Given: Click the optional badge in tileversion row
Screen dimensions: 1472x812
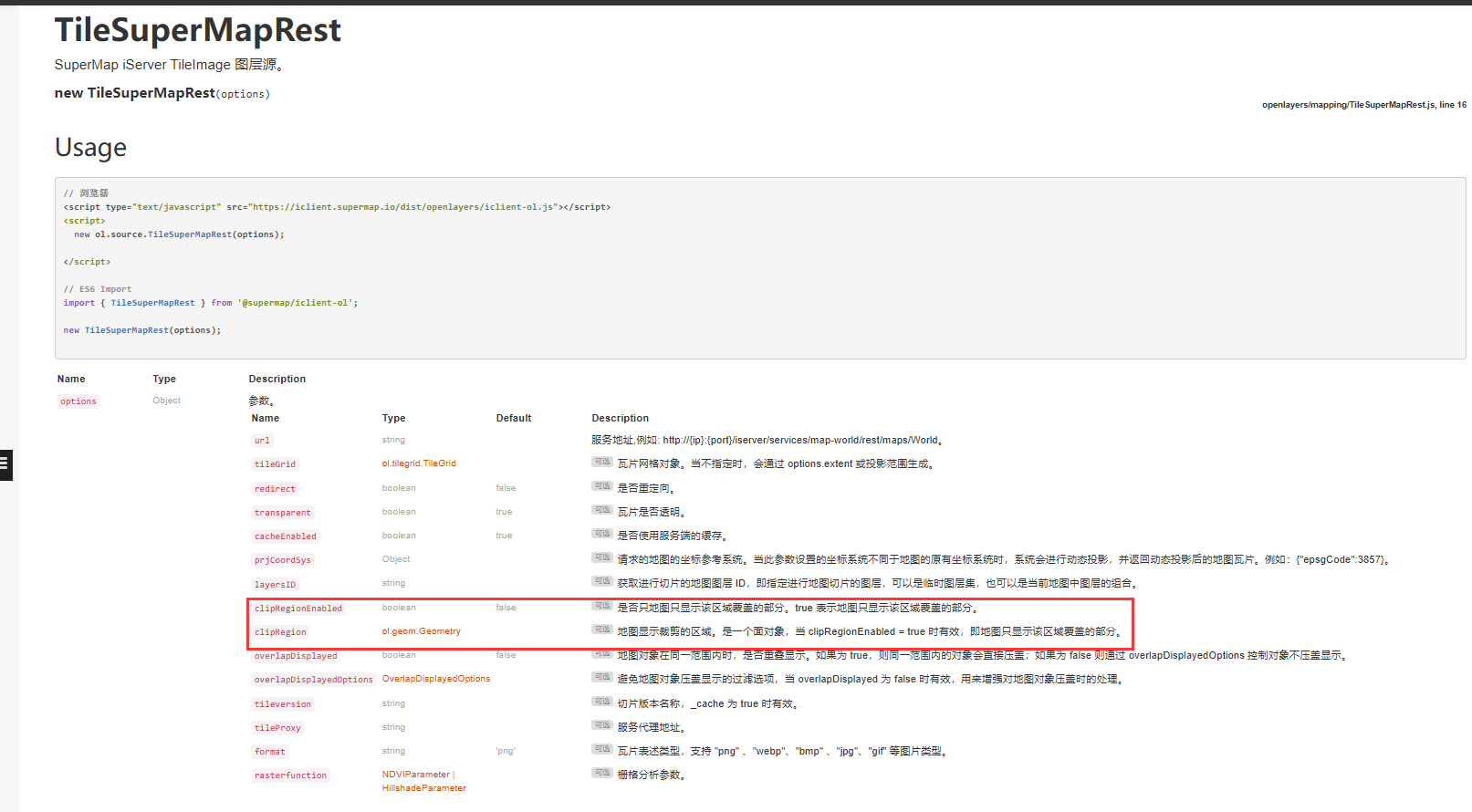Looking at the screenshot, I should click(602, 703).
